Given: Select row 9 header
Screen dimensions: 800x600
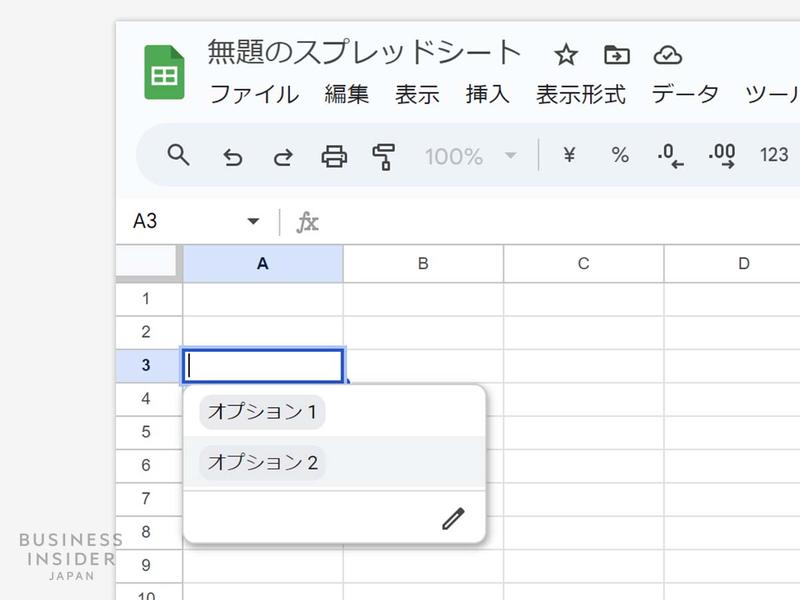Looking at the screenshot, I should (148, 565).
